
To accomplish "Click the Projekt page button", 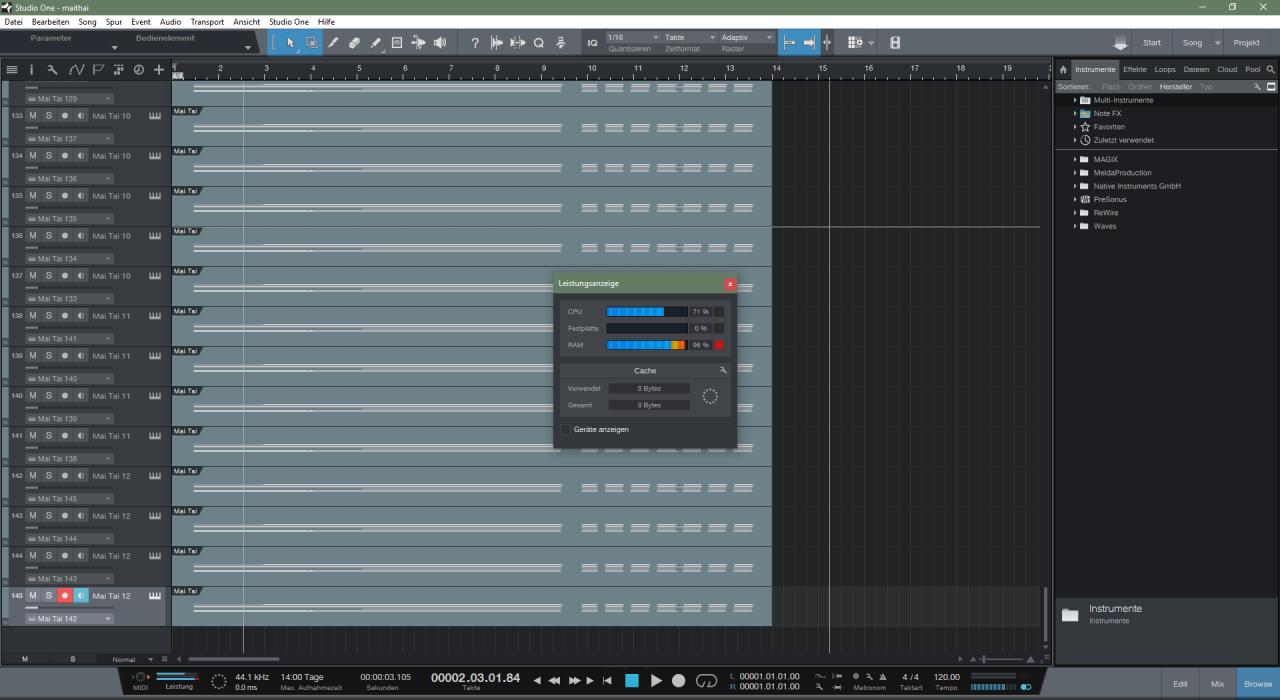I will pyautogui.click(x=1246, y=43).
